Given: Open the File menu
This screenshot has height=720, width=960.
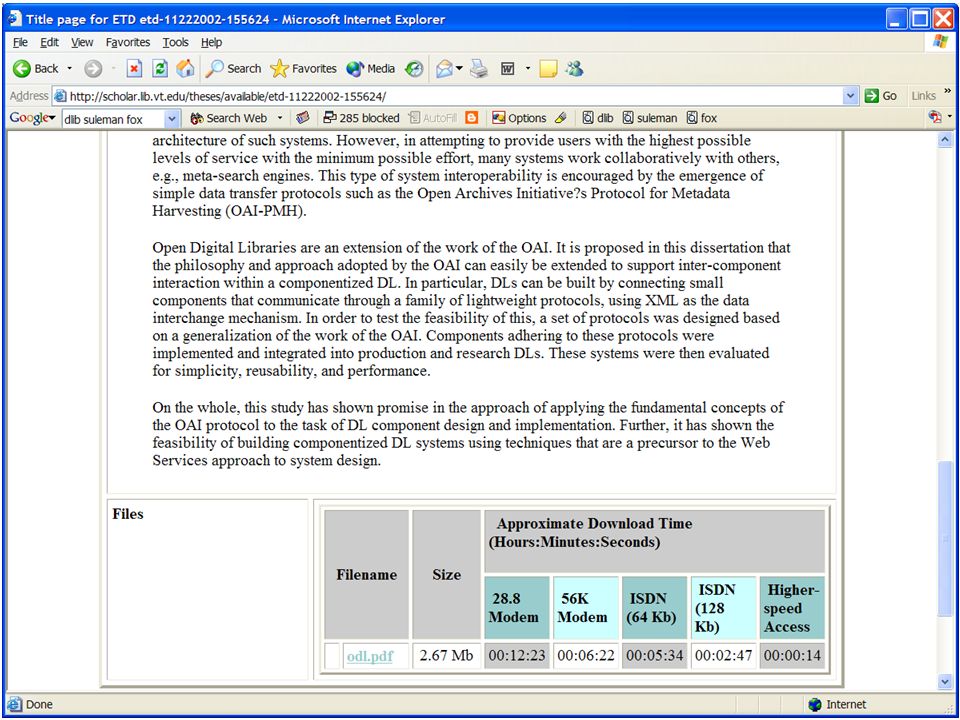Looking at the screenshot, I should 20,42.
